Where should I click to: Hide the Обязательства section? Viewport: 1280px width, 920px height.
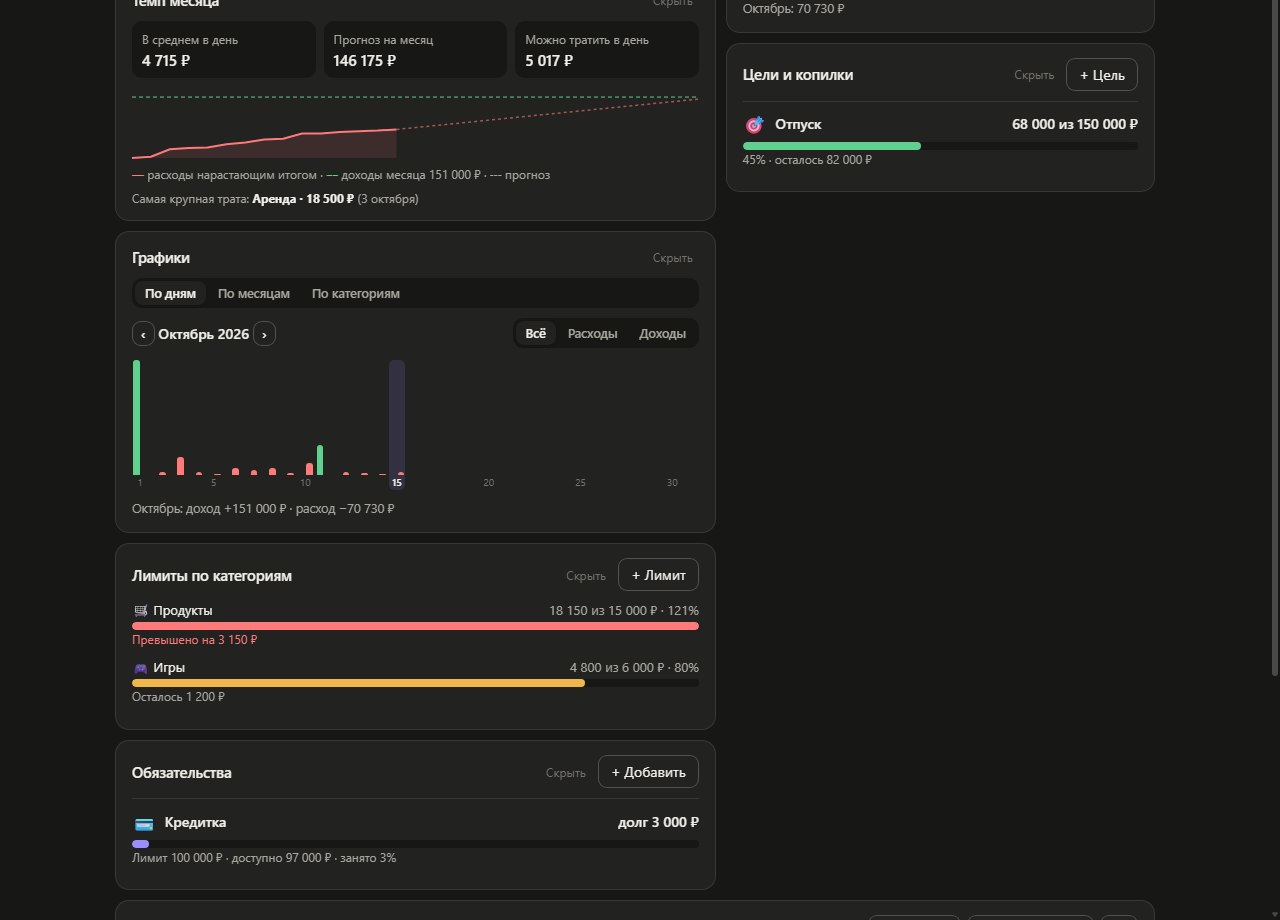[566, 773]
